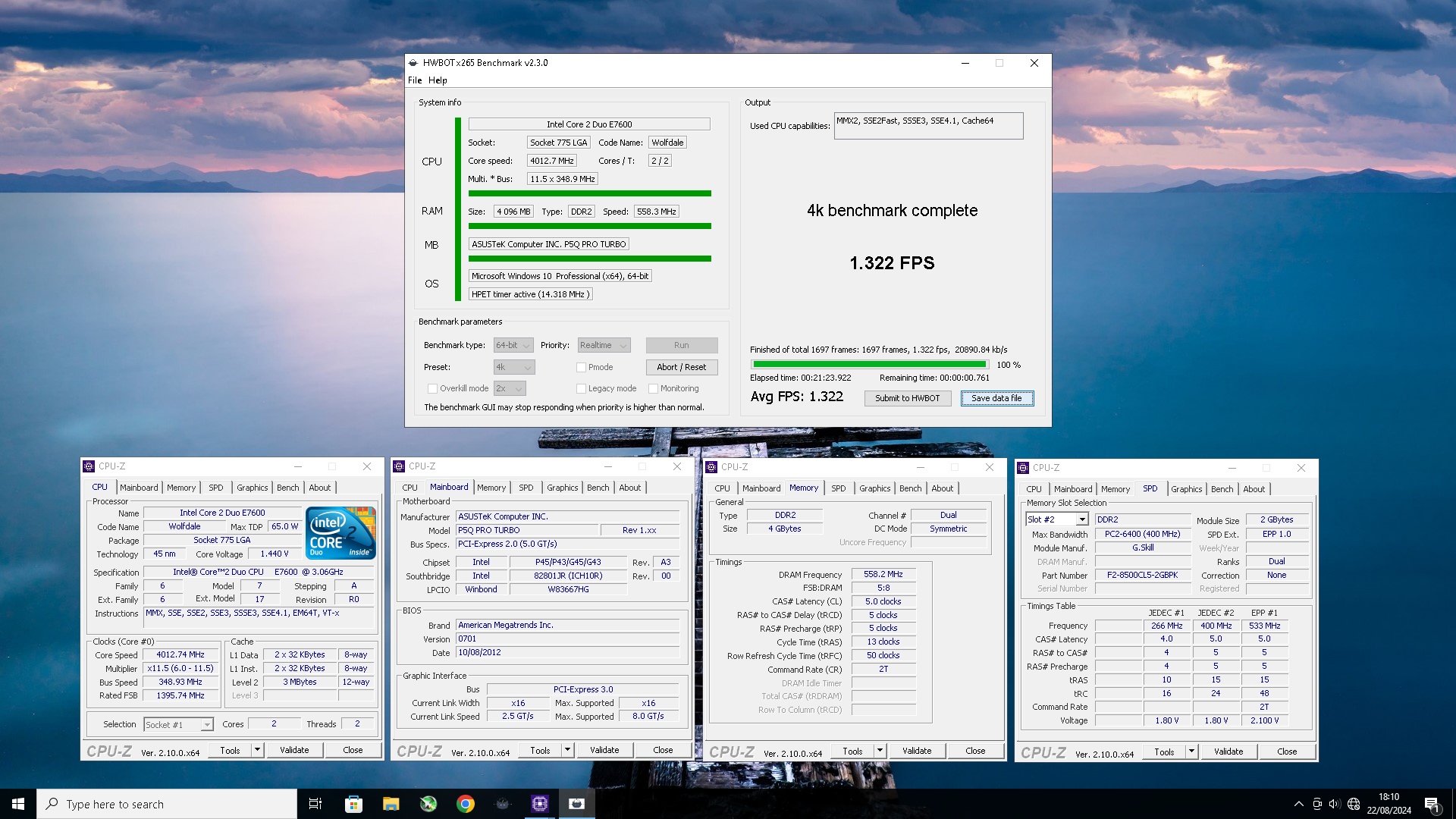Click the Tools button in Memory CPU-Z window
This screenshot has width=1456, height=819.
(852, 751)
